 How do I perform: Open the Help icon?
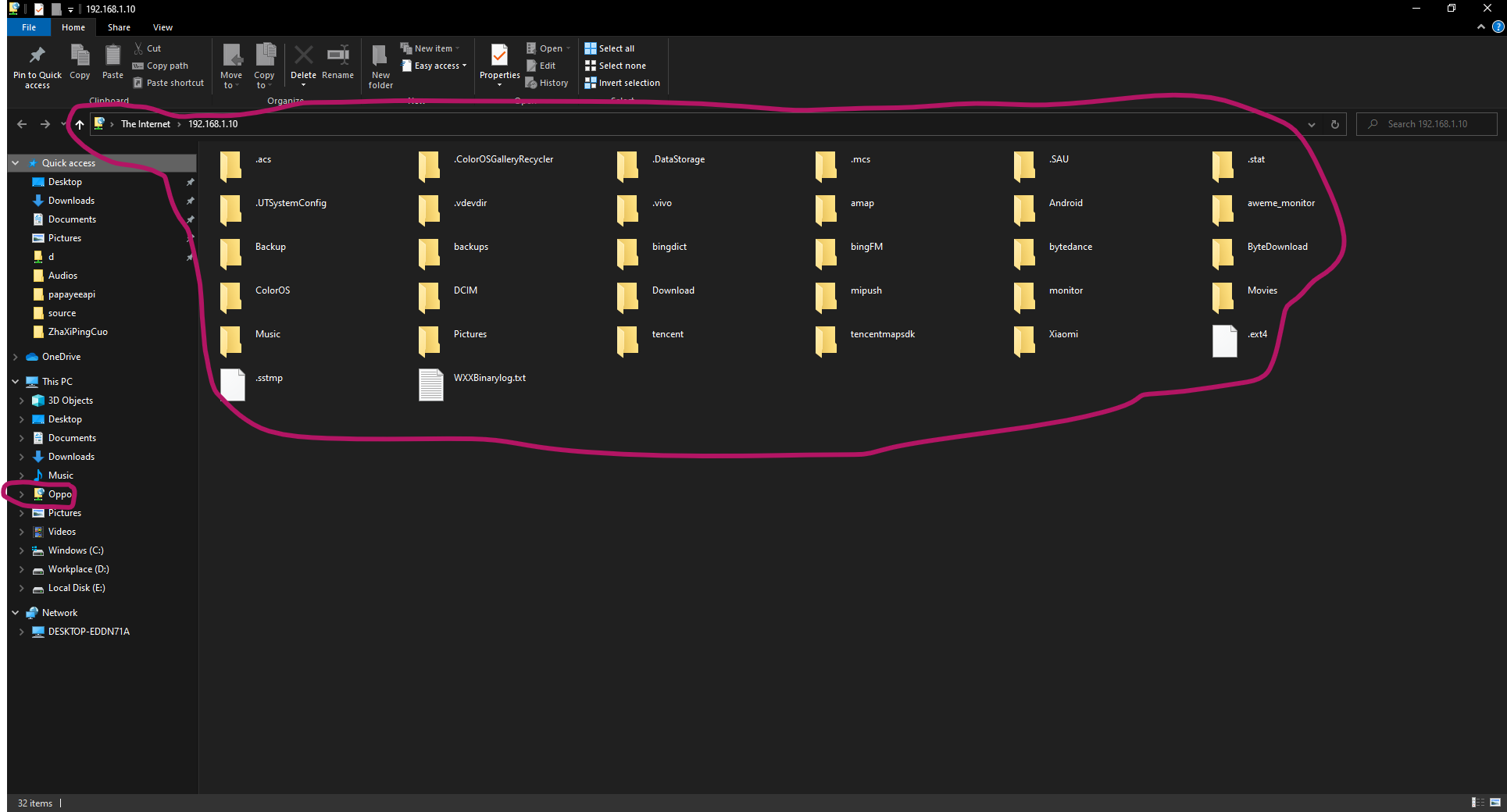click(x=1498, y=27)
